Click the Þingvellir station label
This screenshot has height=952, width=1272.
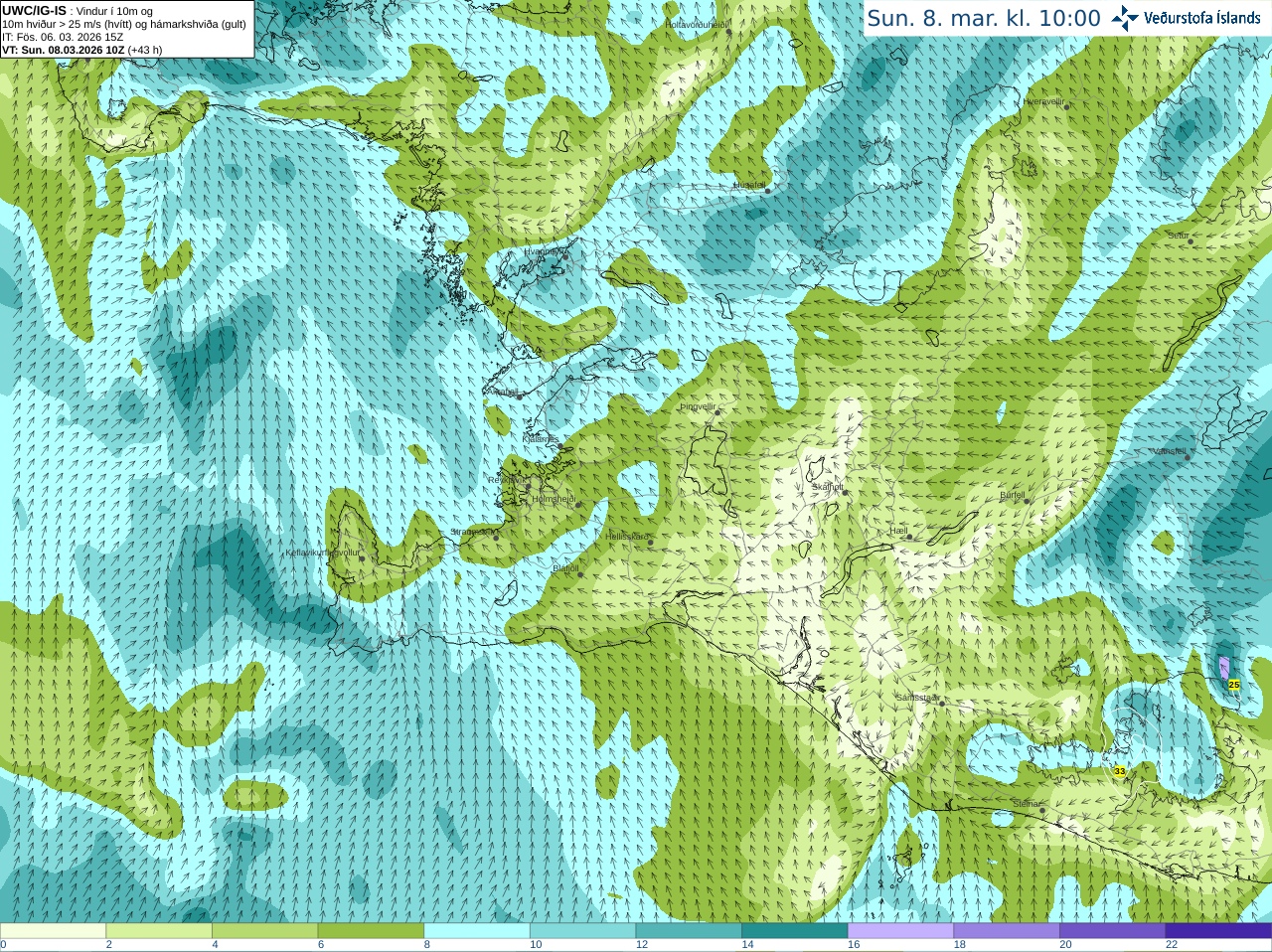(x=698, y=406)
